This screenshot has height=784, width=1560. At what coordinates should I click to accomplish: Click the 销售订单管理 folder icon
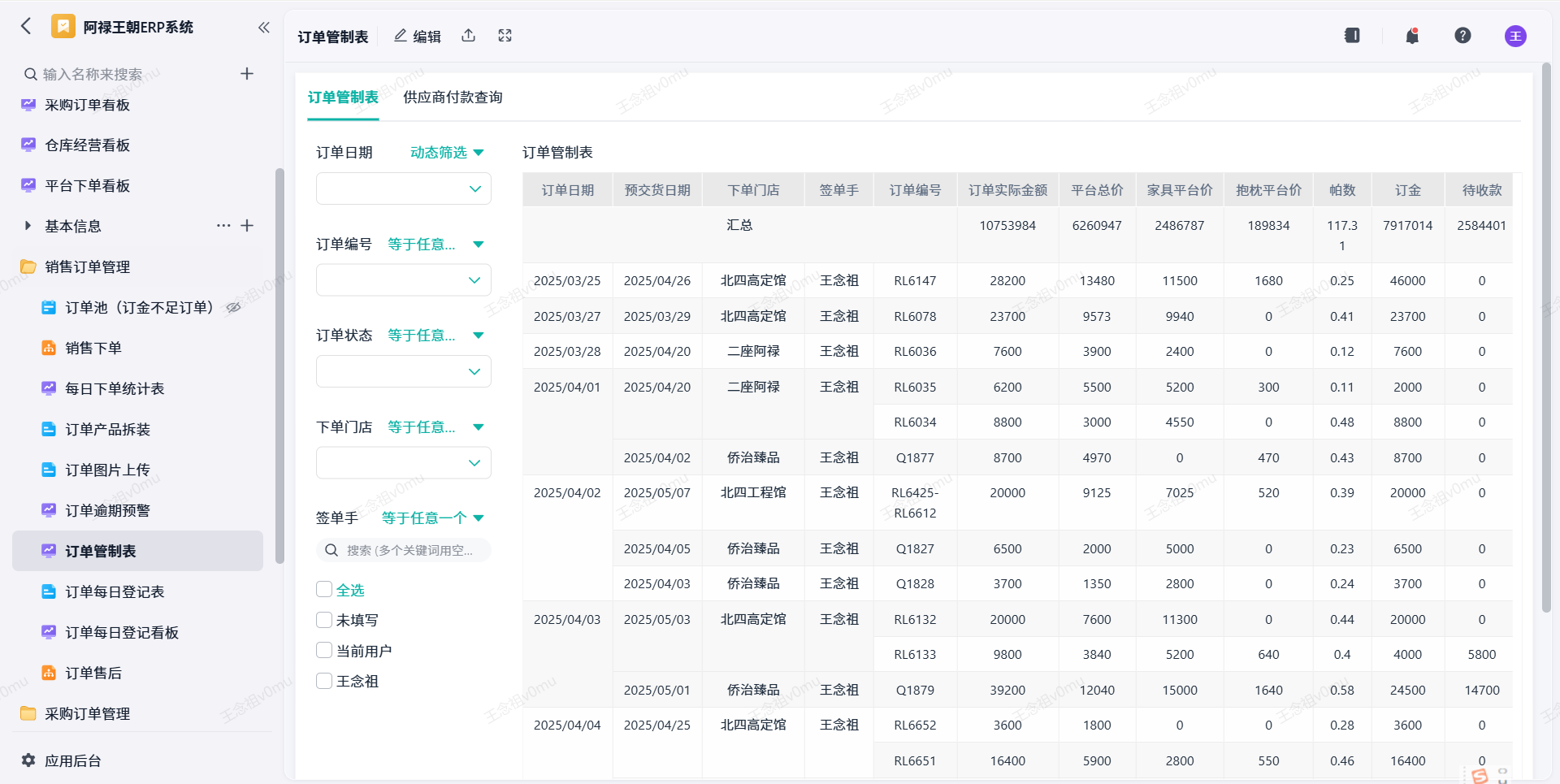28,266
